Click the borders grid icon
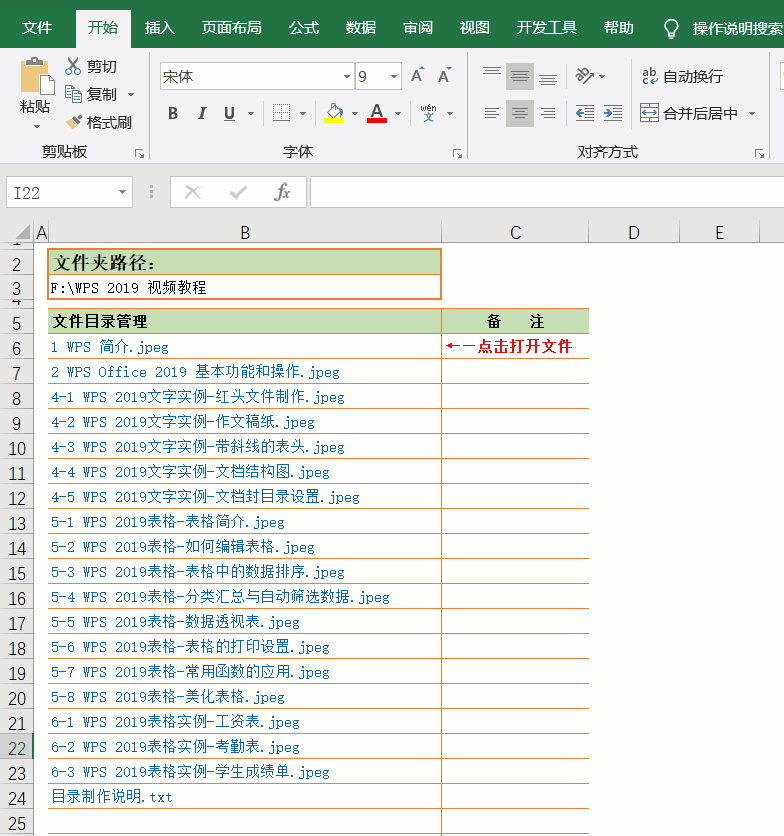The image size is (784, 836). click(x=281, y=113)
